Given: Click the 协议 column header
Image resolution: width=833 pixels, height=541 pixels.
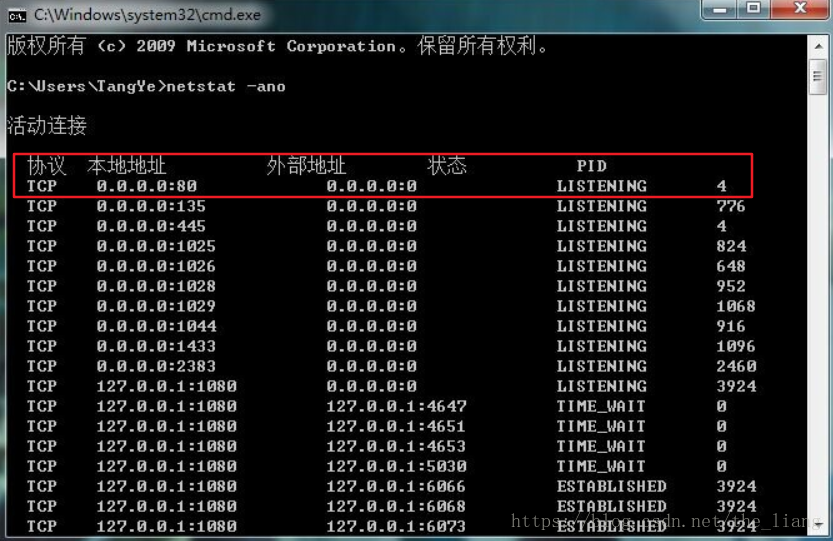Looking at the screenshot, I should coord(46,166).
